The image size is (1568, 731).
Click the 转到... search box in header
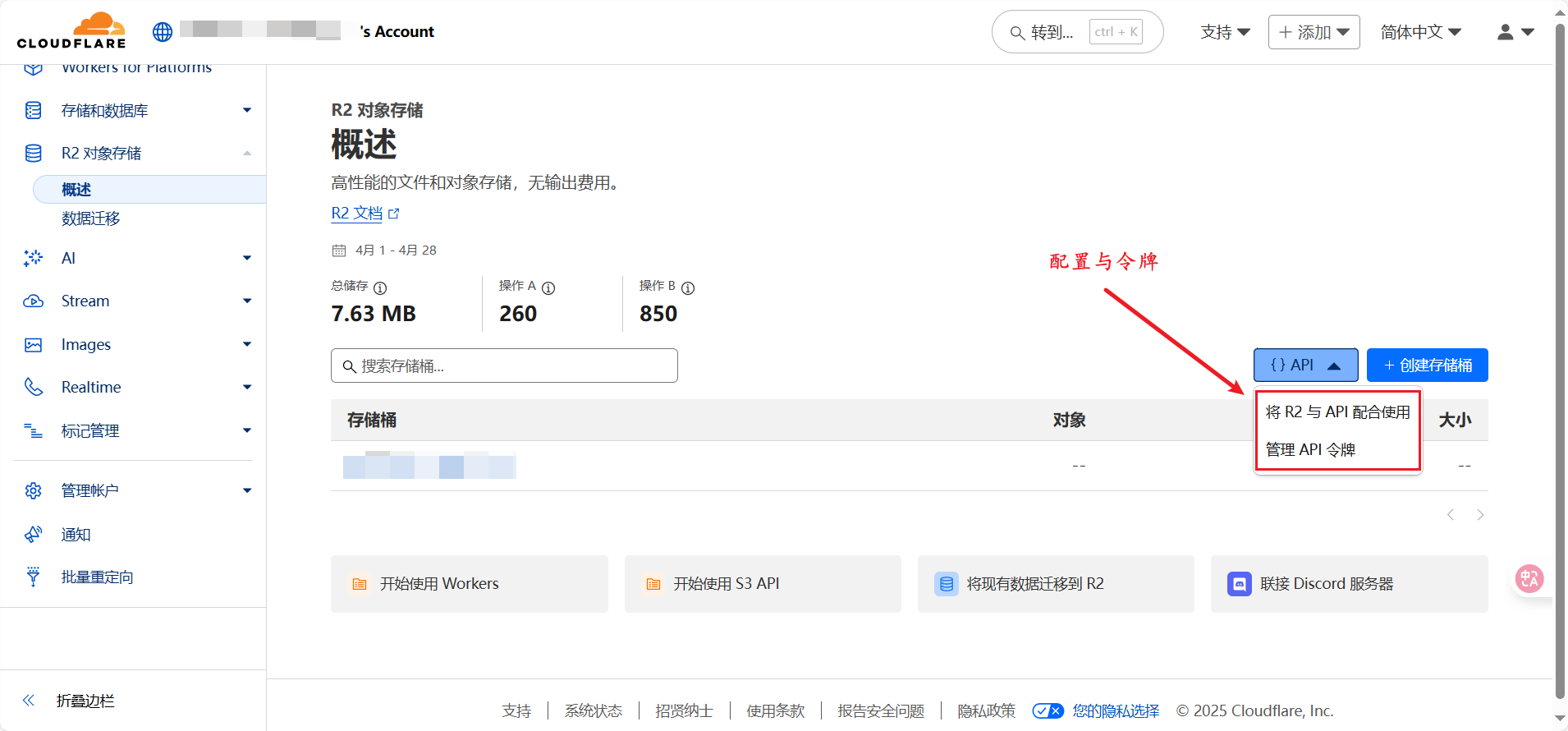pyautogui.click(x=1077, y=32)
